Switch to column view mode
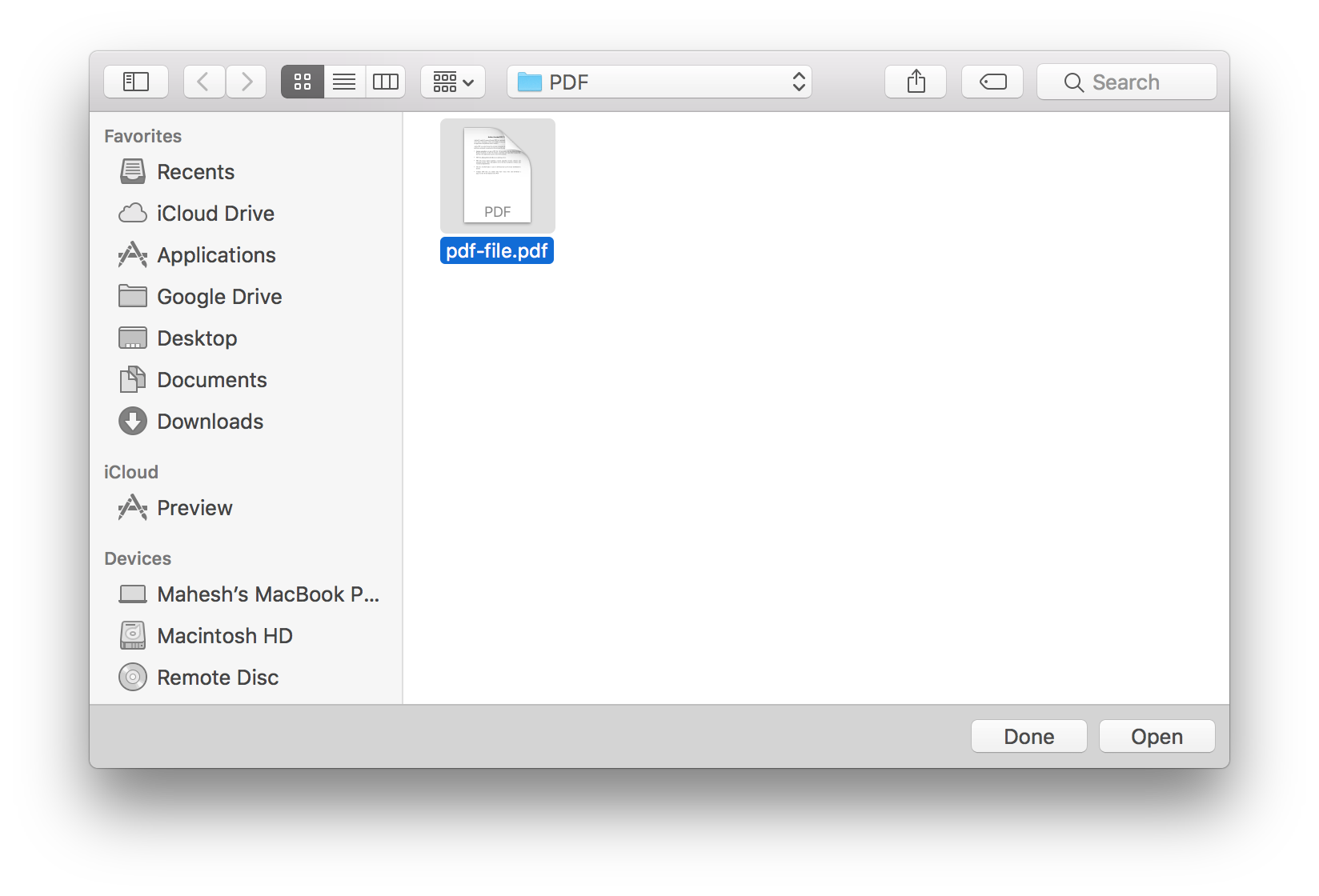This screenshot has width=1319, height=896. click(x=385, y=81)
